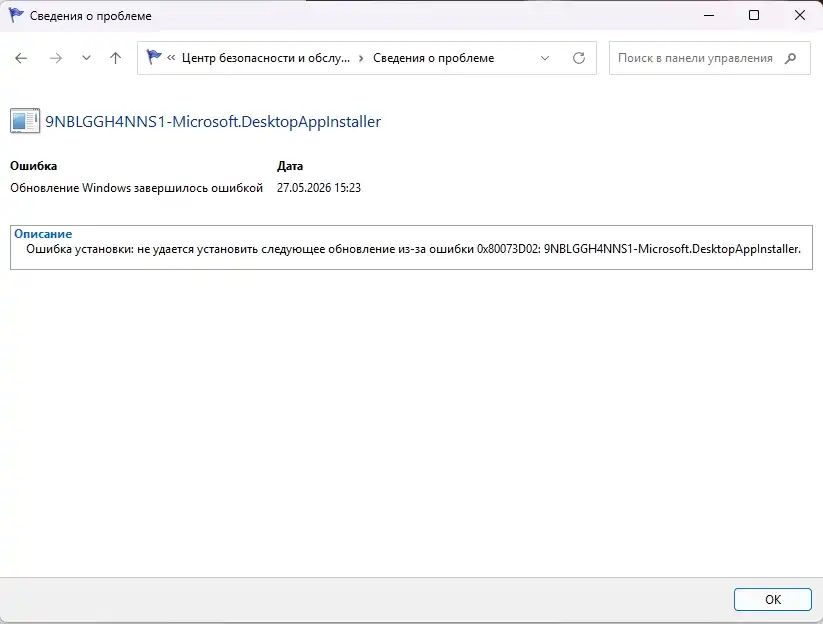823x624 pixels.
Task: Click the Описание label
Action: 43,234
